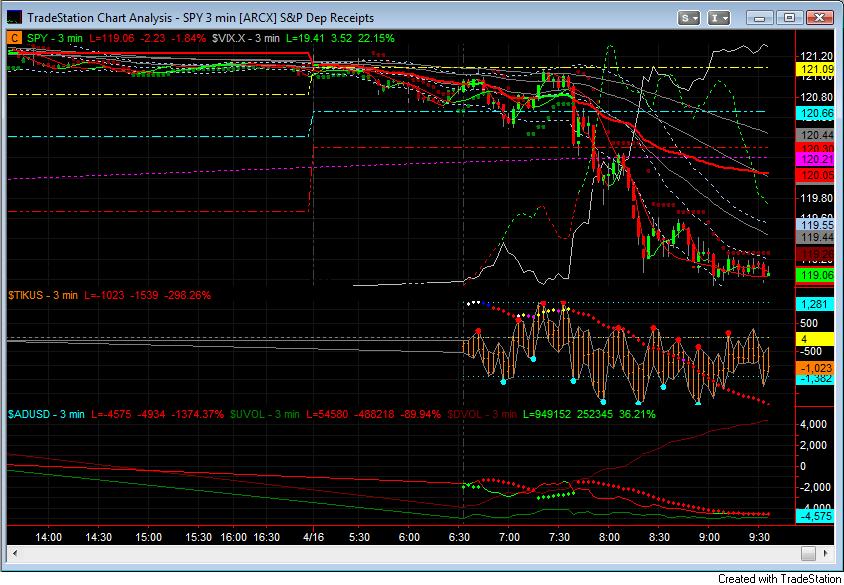Viewport: 844px width, 585px height.
Task: Maximize the Chart Analysis window
Action: click(789, 18)
